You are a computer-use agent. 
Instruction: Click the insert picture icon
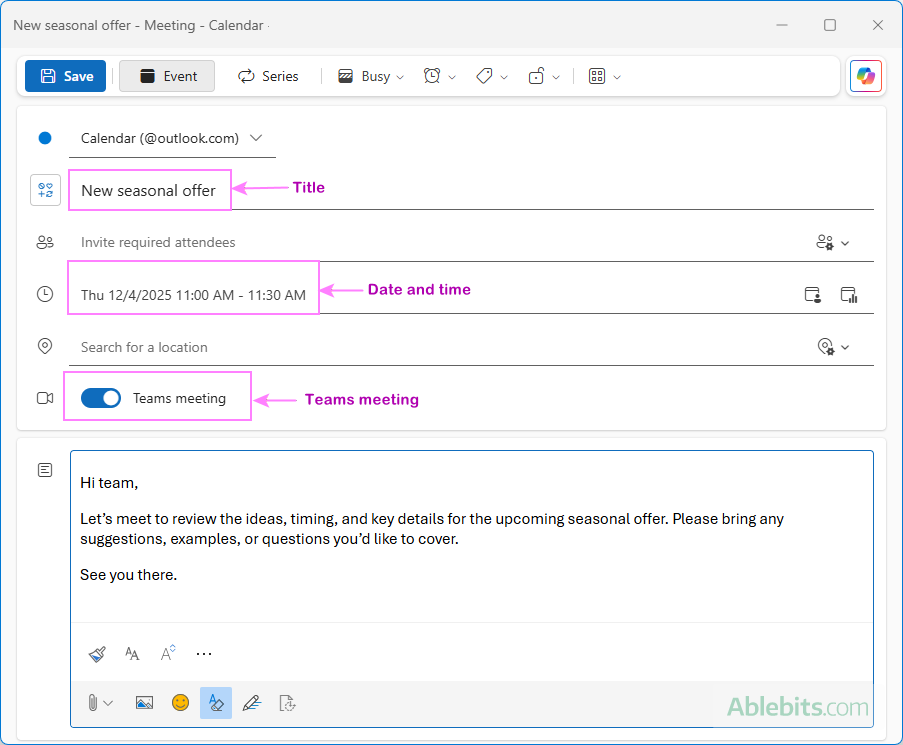click(x=144, y=703)
